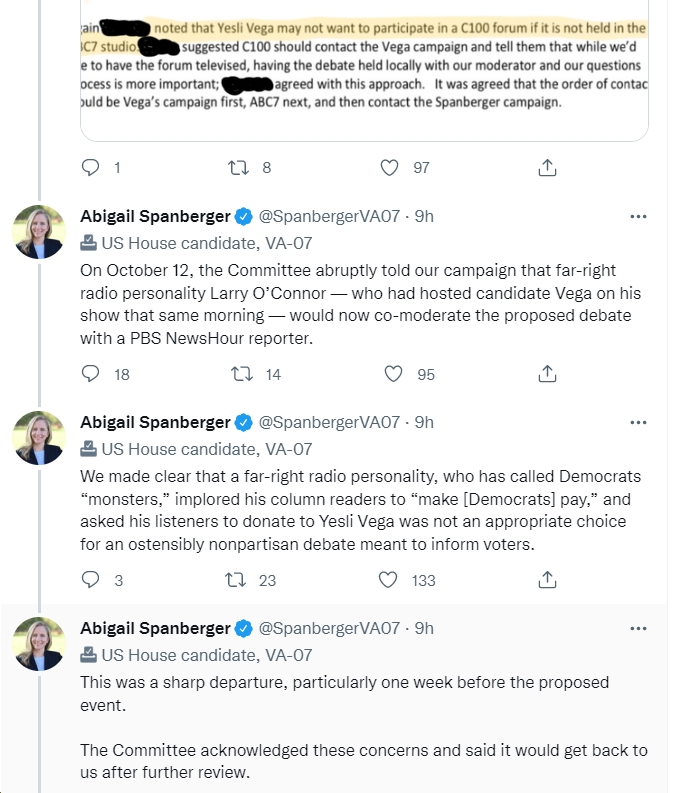Open Abigail Spanberger name on last tweet
Screen dimensions: 685x793
(x=155, y=628)
